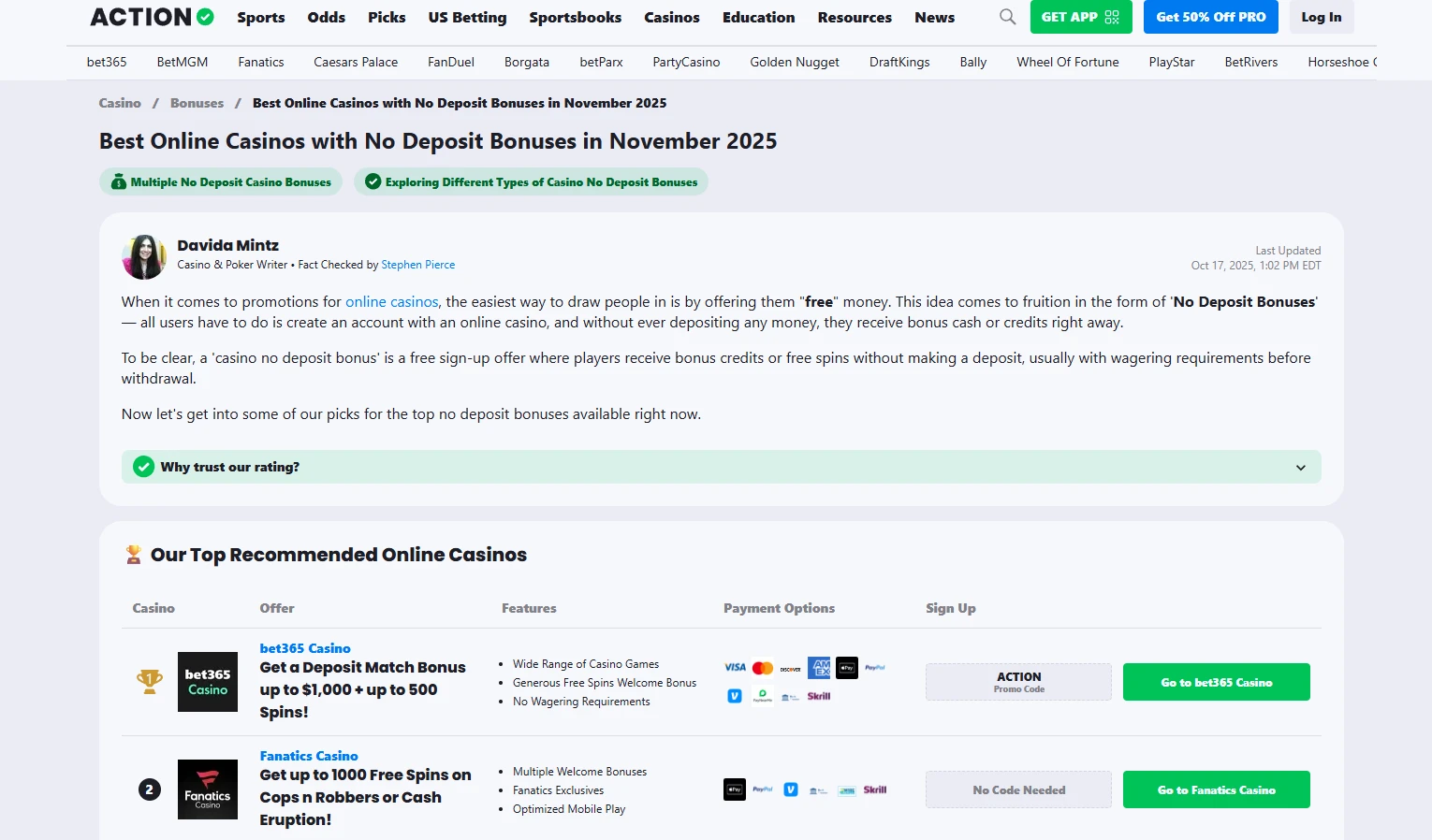The width and height of the screenshot is (1432, 840).
Task: Open the Sportsbooks navigation menu
Action: click(x=575, y=17)
